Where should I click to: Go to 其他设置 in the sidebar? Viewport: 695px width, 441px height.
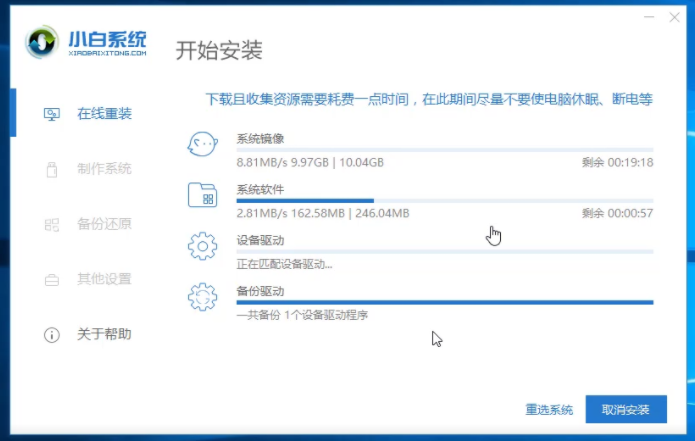click(x=104, y=279)
